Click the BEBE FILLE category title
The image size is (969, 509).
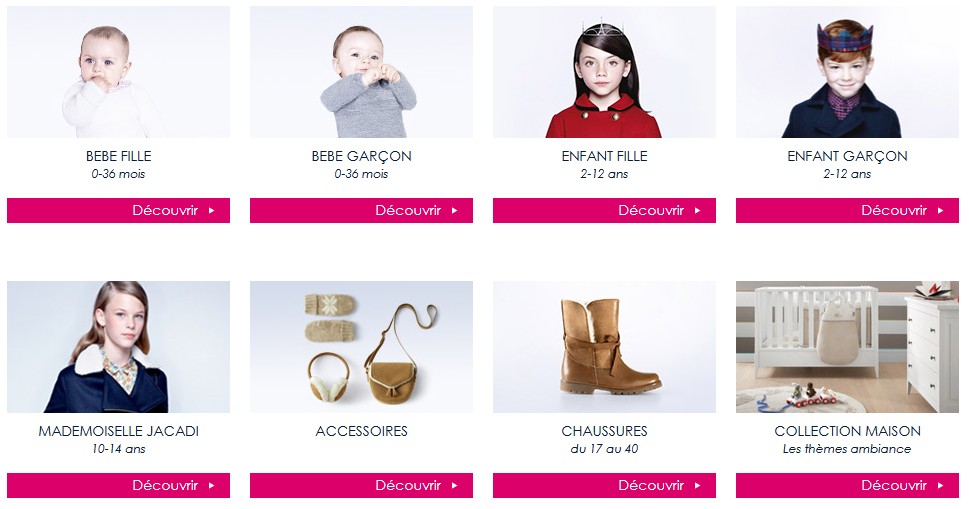point(118,156)
